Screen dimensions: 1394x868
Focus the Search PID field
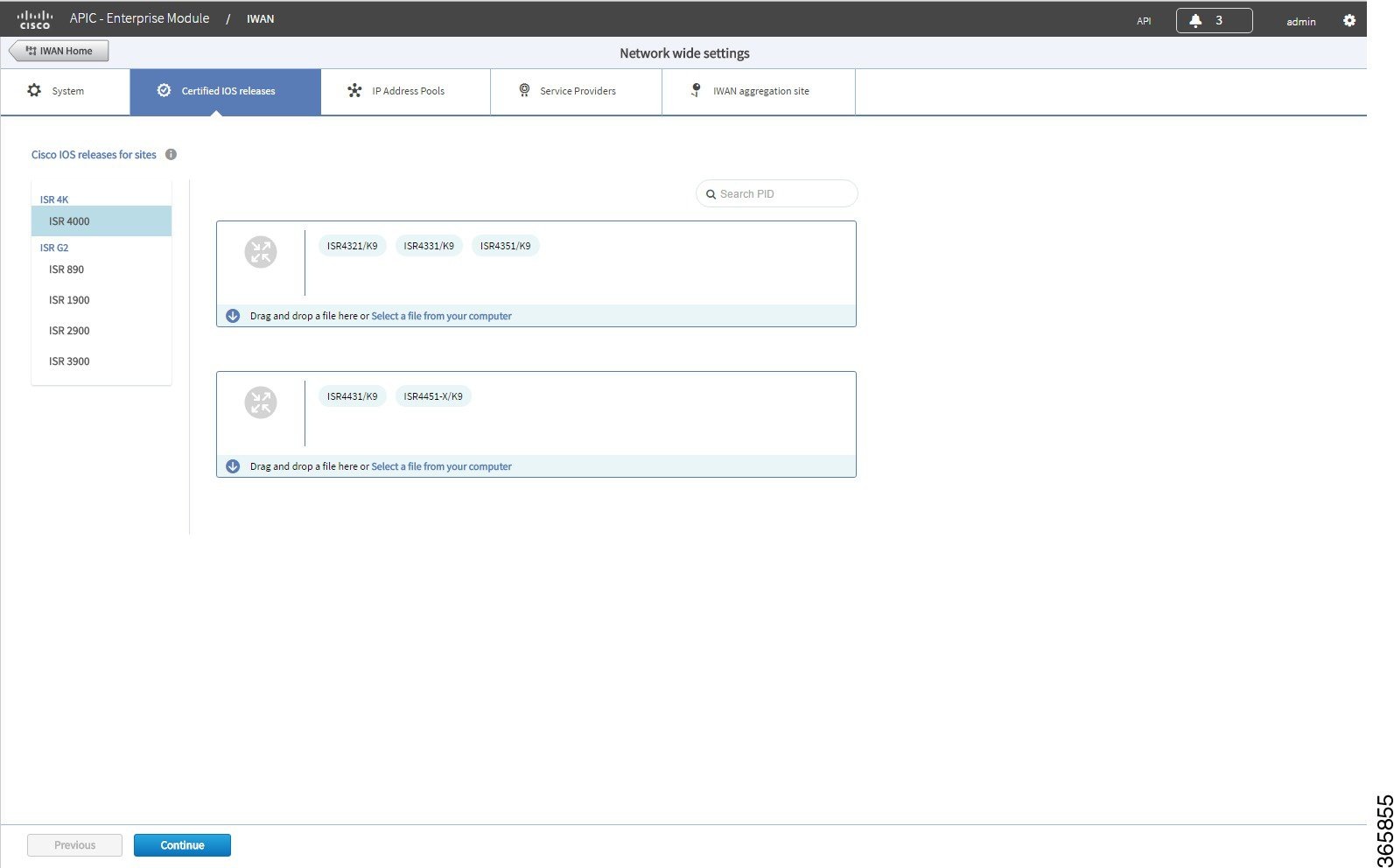(x=777, y=194)
